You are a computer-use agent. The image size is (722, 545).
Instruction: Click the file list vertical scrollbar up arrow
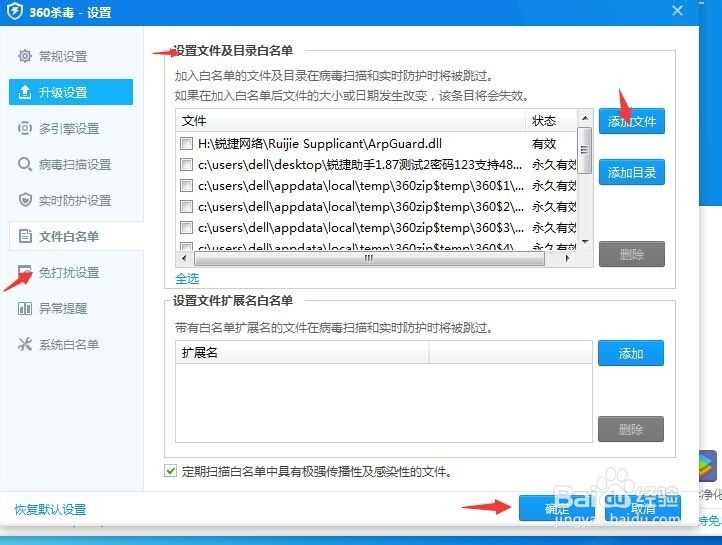point(585,118)
